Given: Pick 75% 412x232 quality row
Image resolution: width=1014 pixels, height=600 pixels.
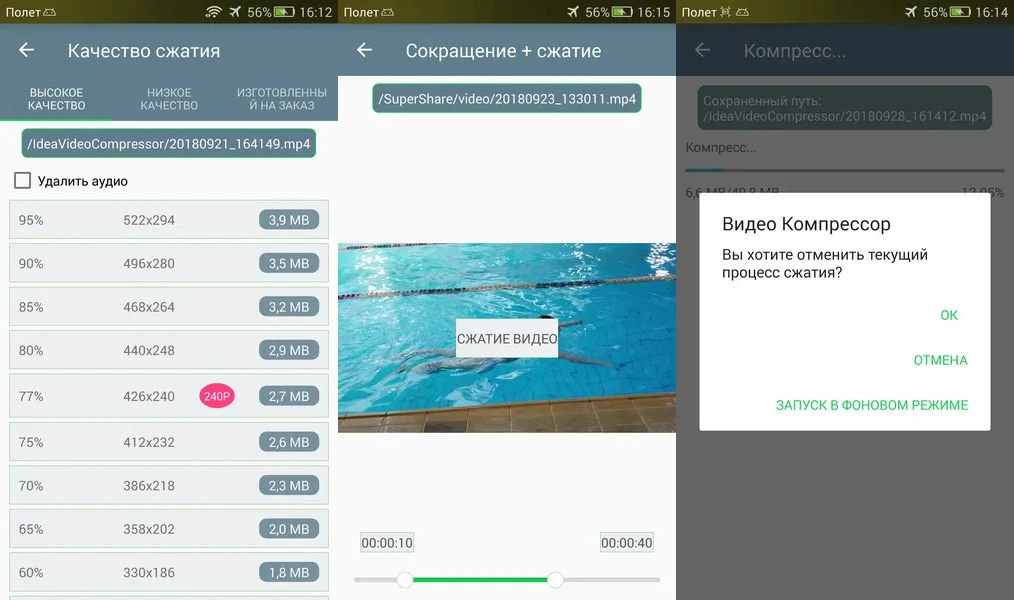Looking at the screenshot, I should pos(169,442).
